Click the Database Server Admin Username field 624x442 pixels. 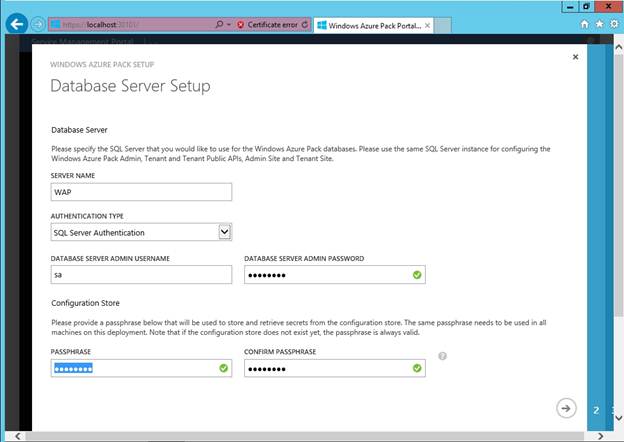(x=141, y=275)
